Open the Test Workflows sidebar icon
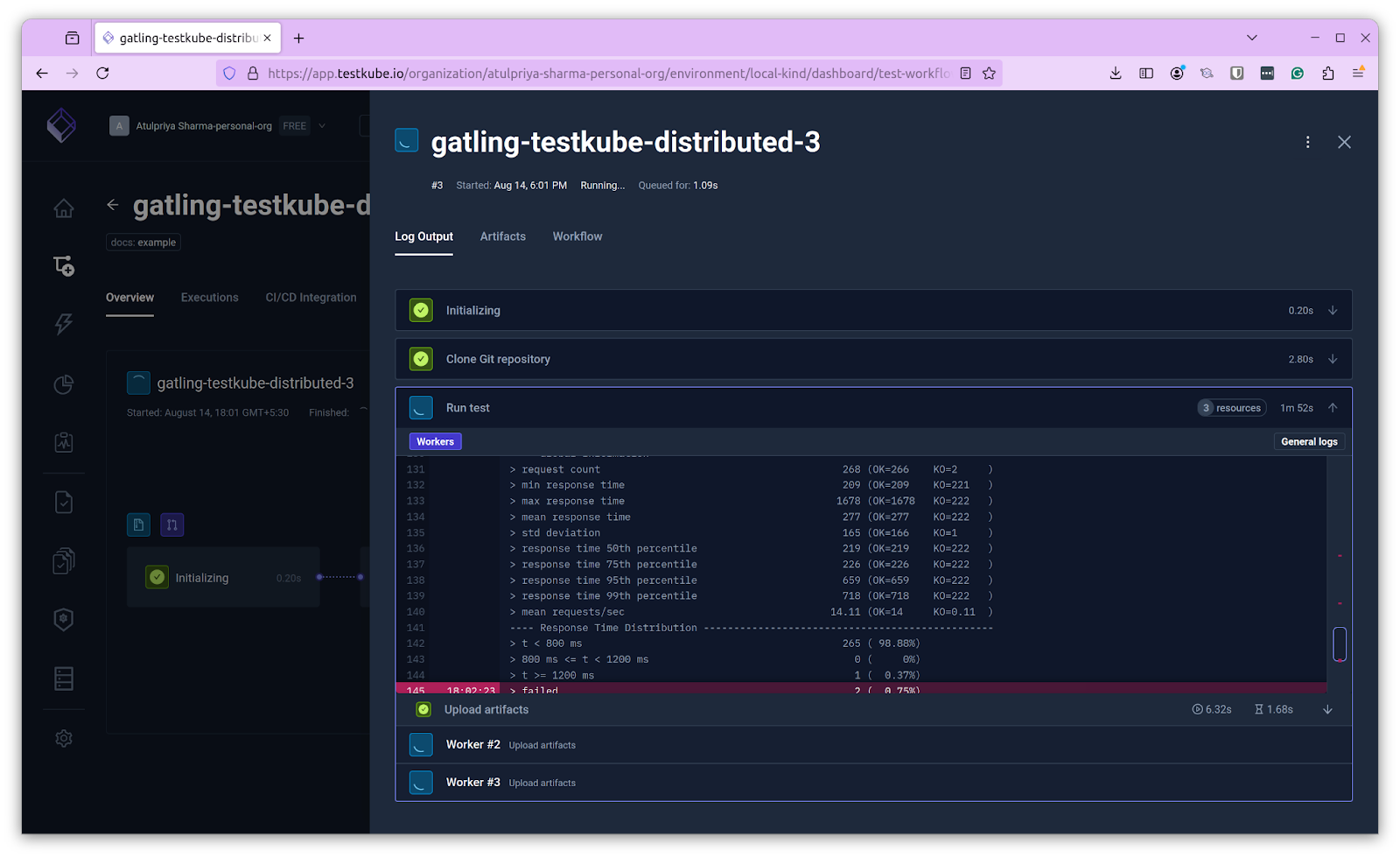 [64, 265]
